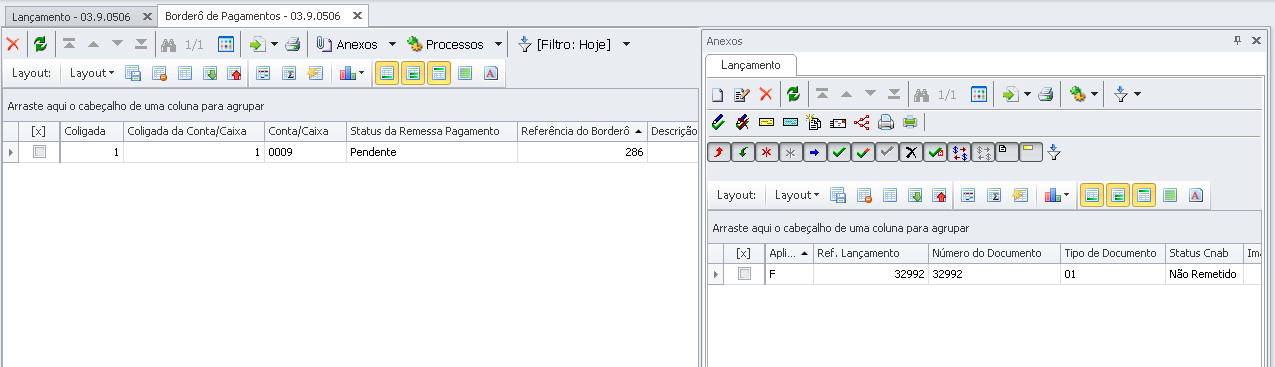Click the blue right-arrow status button
This screenshot has width=1275, height=367.
click(x=814, y=152)
